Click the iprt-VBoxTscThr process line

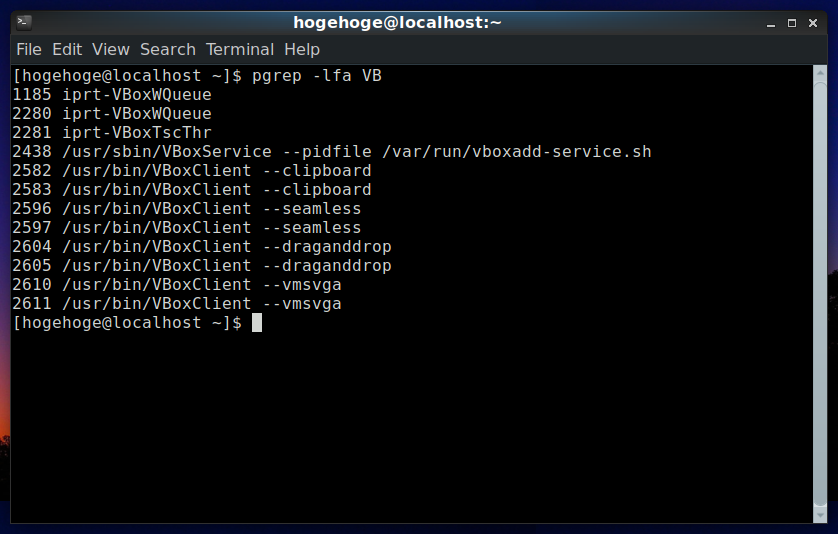point(112,133)
